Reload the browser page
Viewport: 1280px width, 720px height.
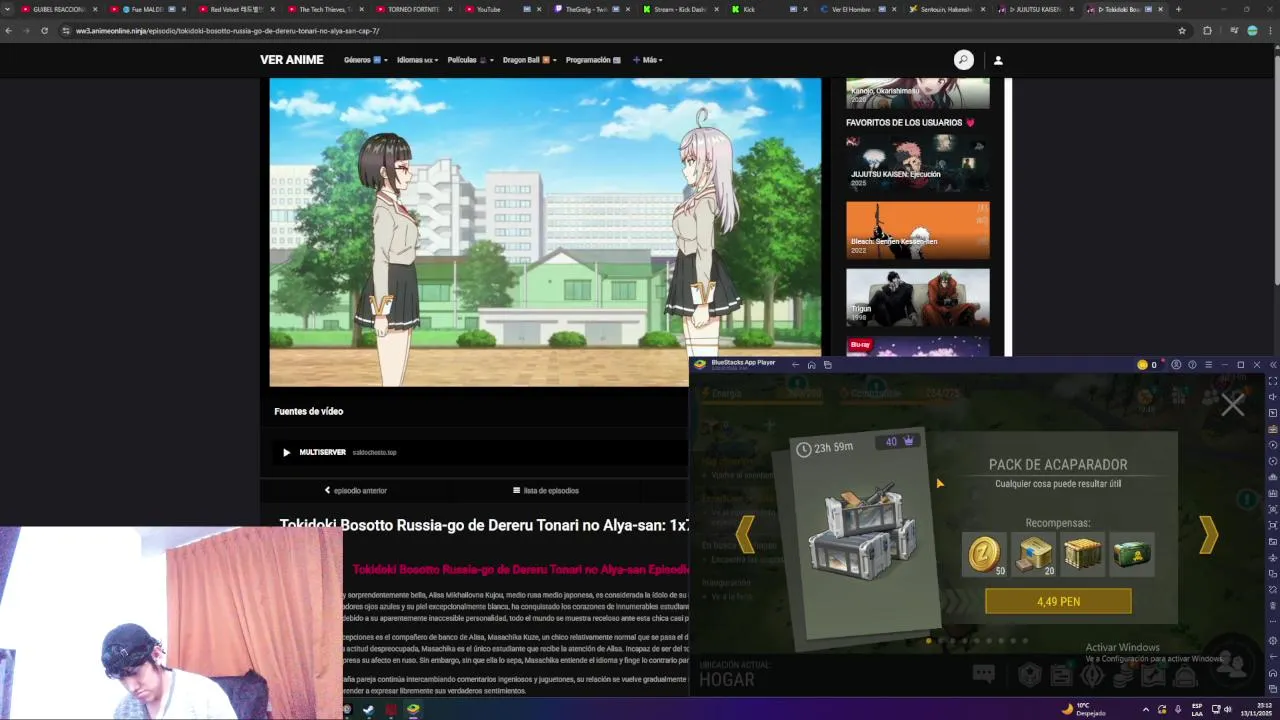pyautogui.click(x=44, y=31)
